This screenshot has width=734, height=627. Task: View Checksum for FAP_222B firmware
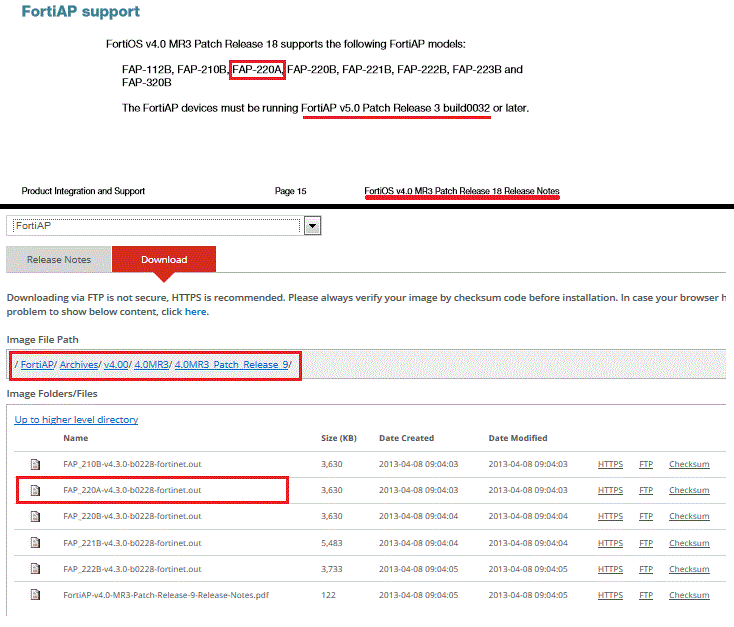[x=689, y=569]
